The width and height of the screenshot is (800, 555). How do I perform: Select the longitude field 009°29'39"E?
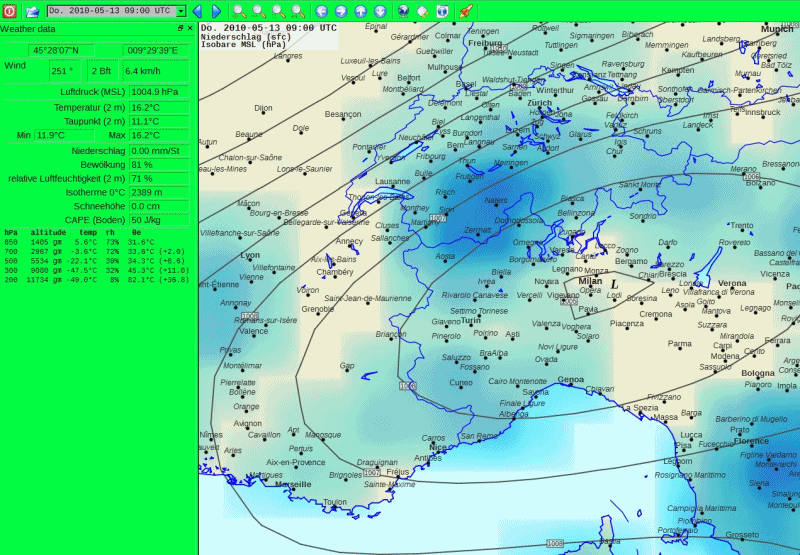[x=152, y=50]
